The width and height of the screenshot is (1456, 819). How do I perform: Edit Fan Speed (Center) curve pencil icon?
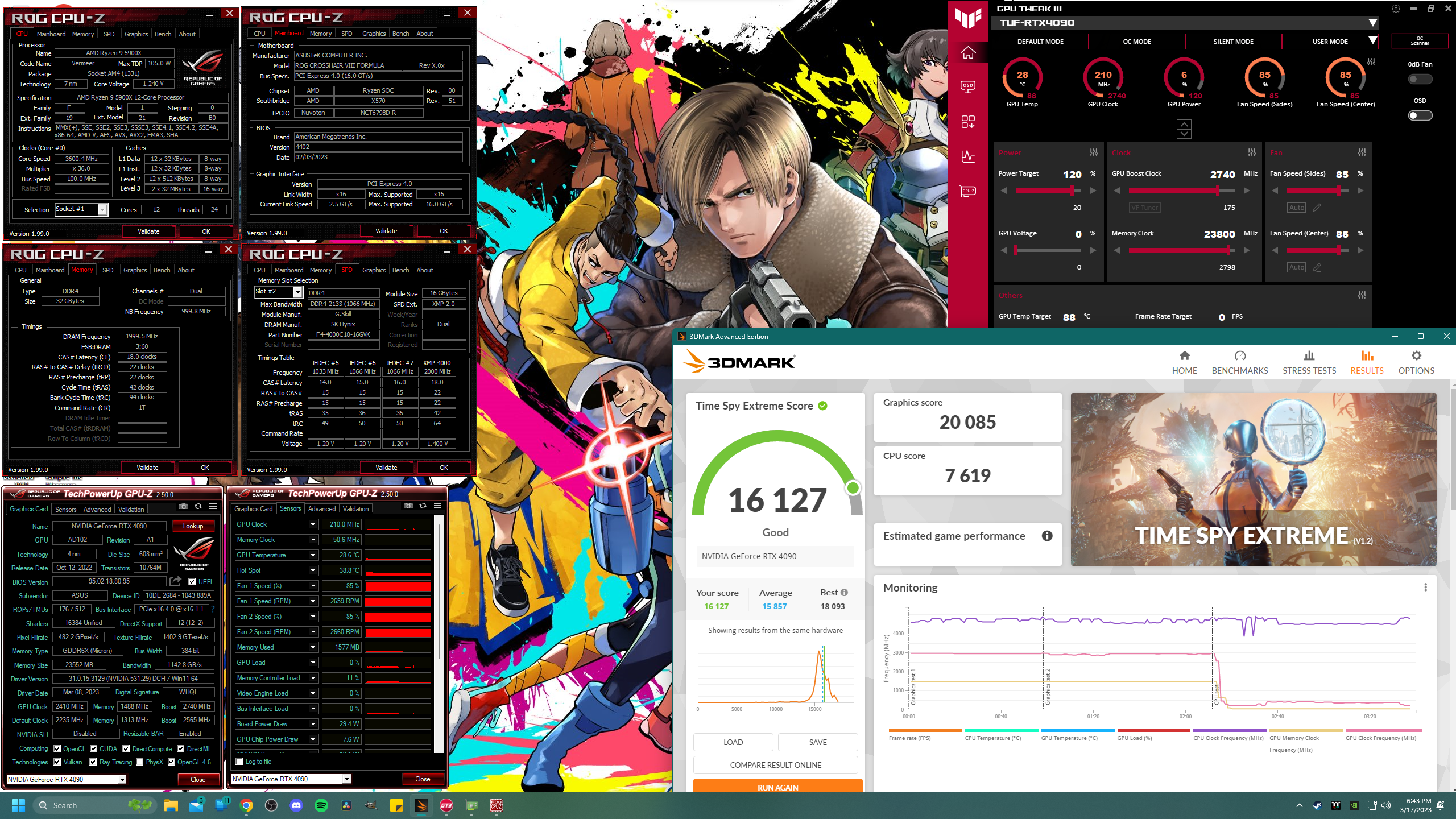point(1317,267)
